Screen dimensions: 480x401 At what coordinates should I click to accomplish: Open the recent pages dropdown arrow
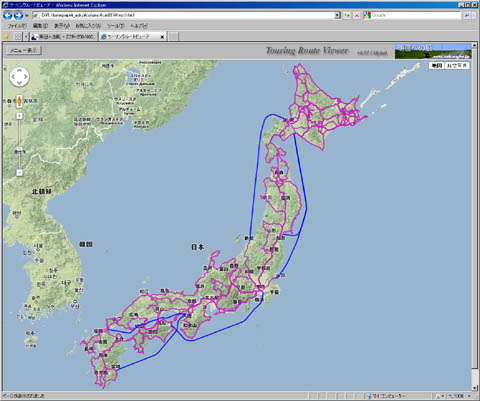tap(27, 15)
